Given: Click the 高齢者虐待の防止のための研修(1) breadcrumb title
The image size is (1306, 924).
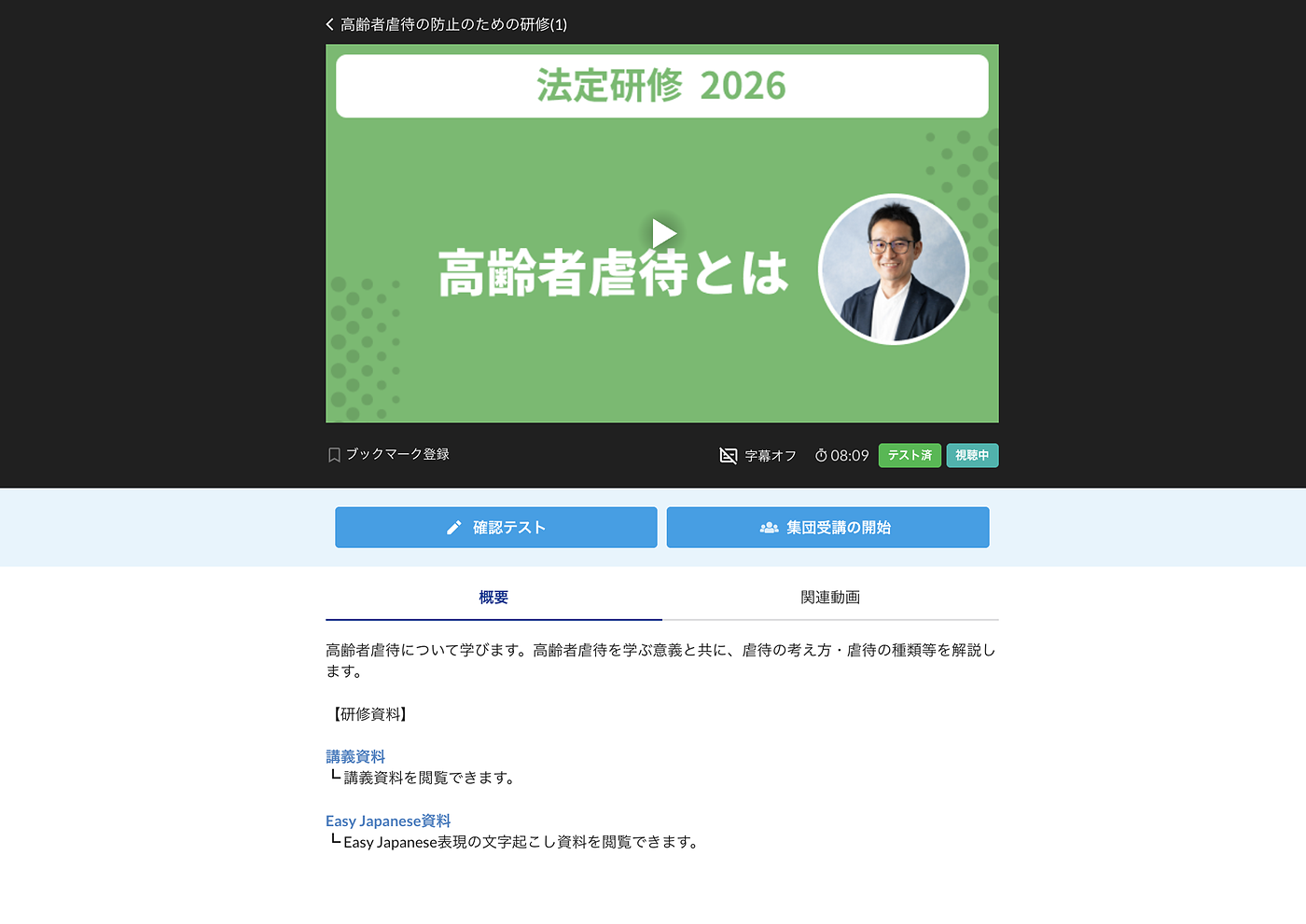Looking at the screenshot, I should [453, 24].
